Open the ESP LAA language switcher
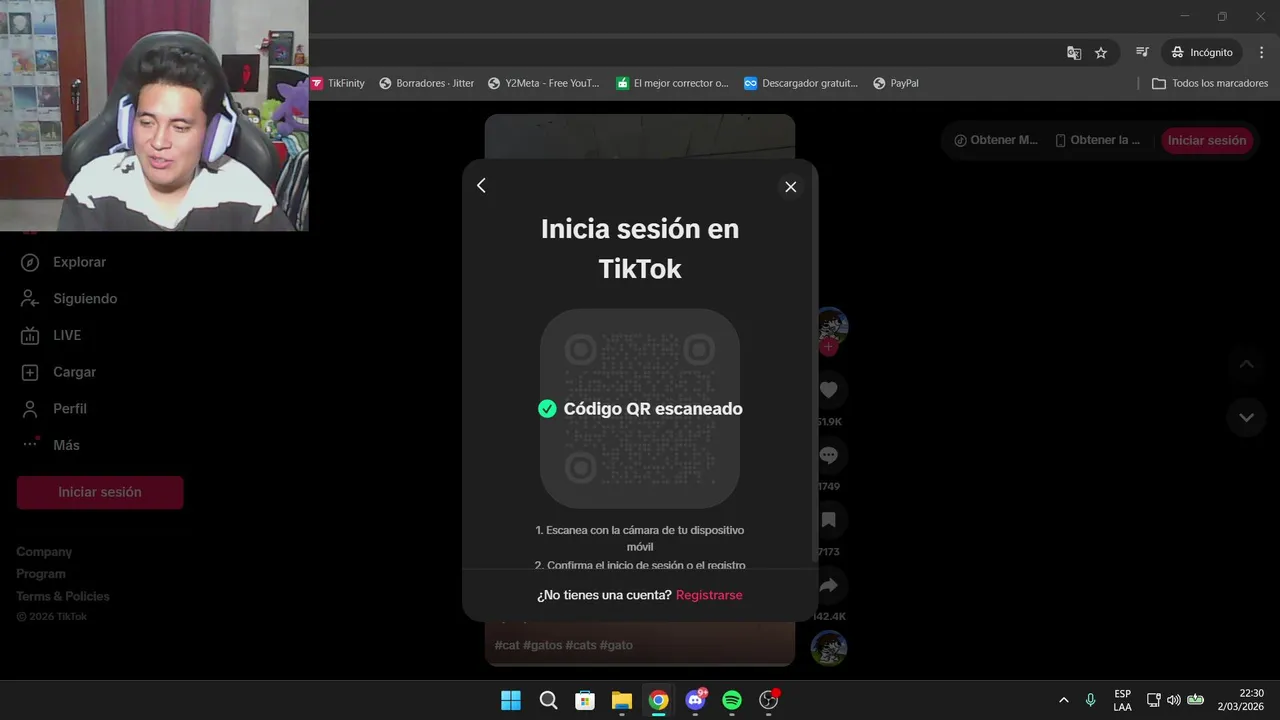The height and width of the screenshot is (720, 1280). pos(1122,700)
